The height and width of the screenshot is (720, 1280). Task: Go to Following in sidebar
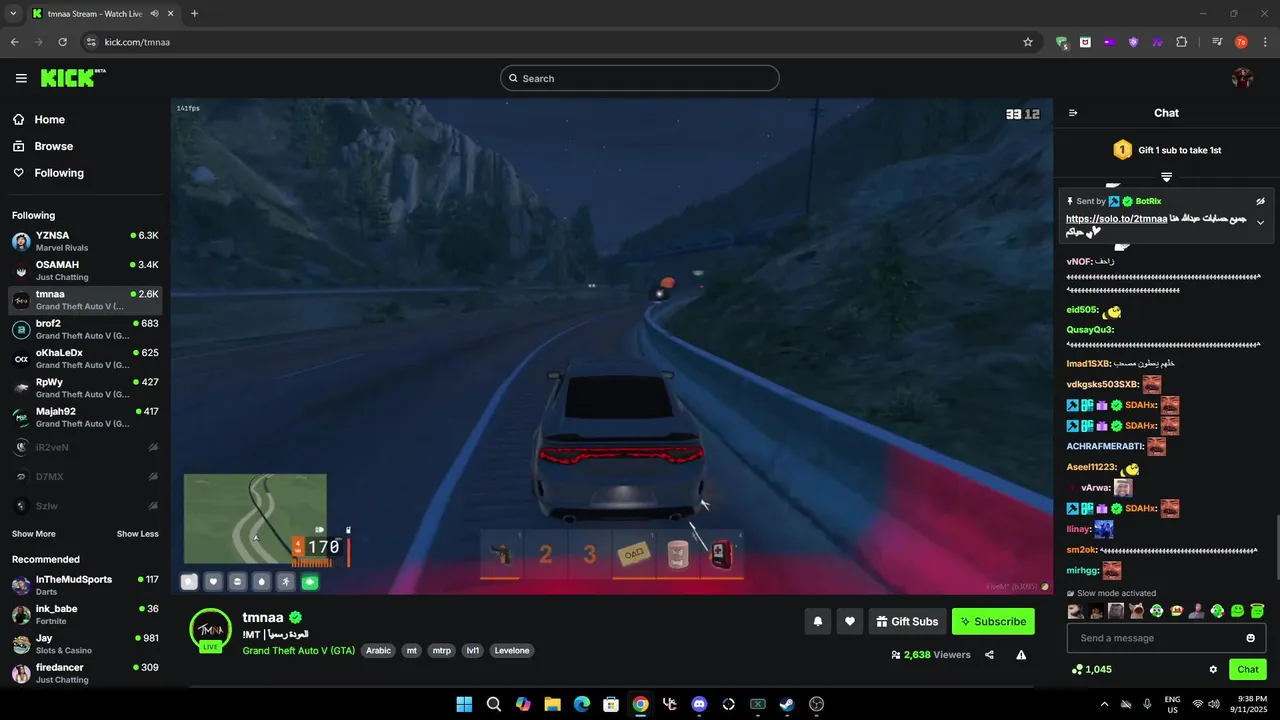point(85,173)
